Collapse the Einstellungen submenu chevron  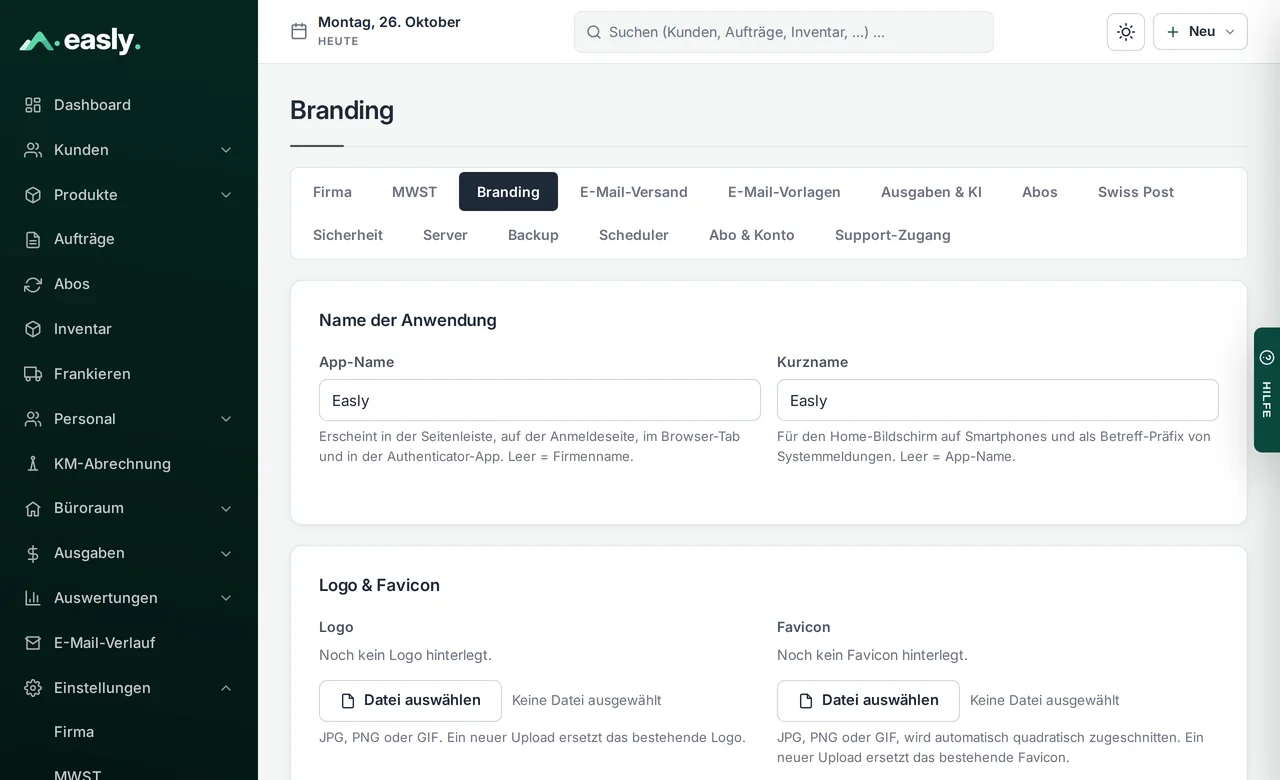[226, 688]
